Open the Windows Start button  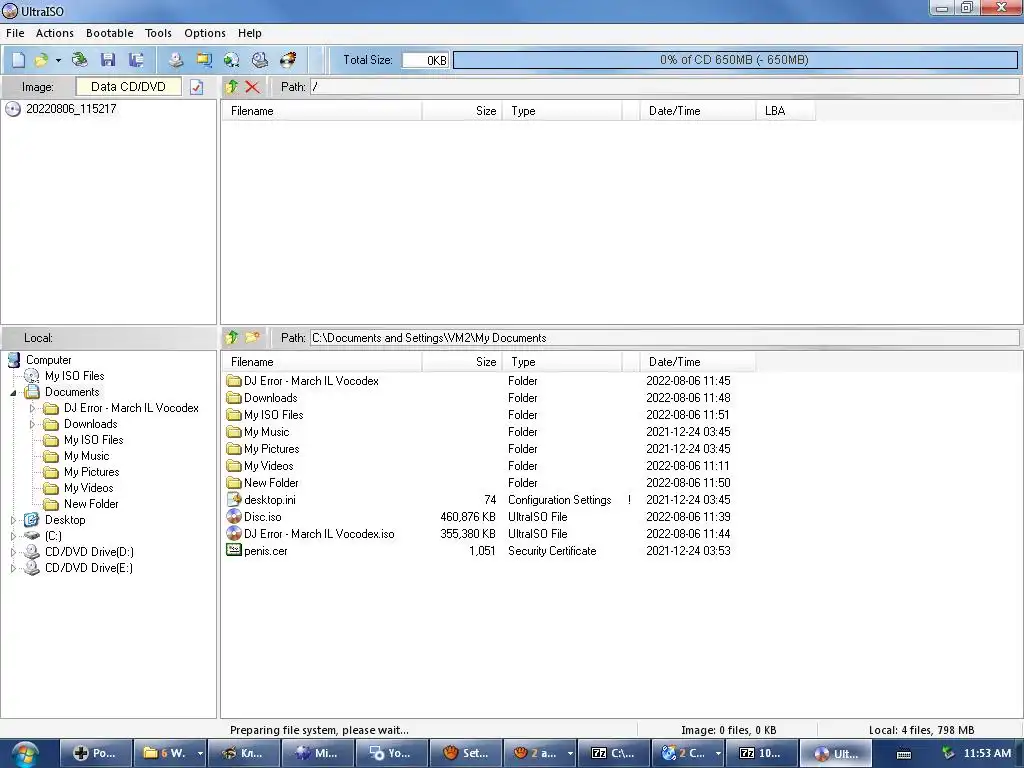(x=25, y=754)
